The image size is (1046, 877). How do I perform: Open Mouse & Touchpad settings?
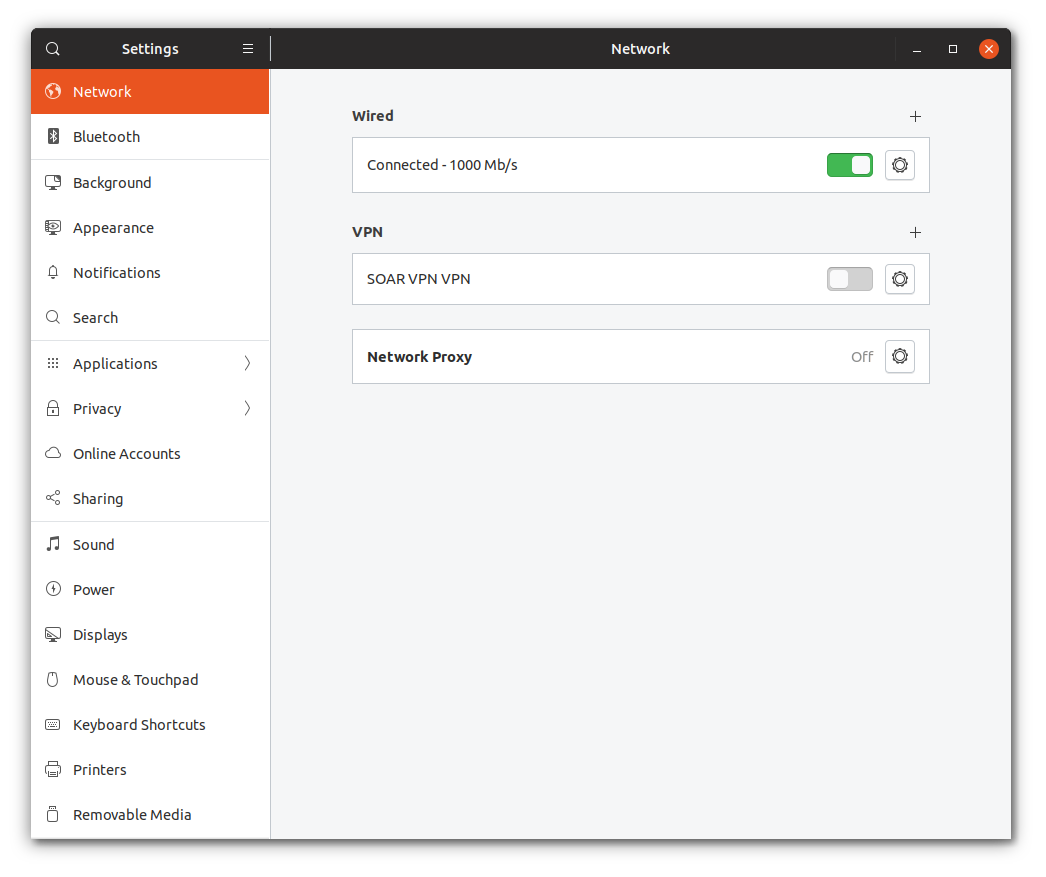pos(150,680)
